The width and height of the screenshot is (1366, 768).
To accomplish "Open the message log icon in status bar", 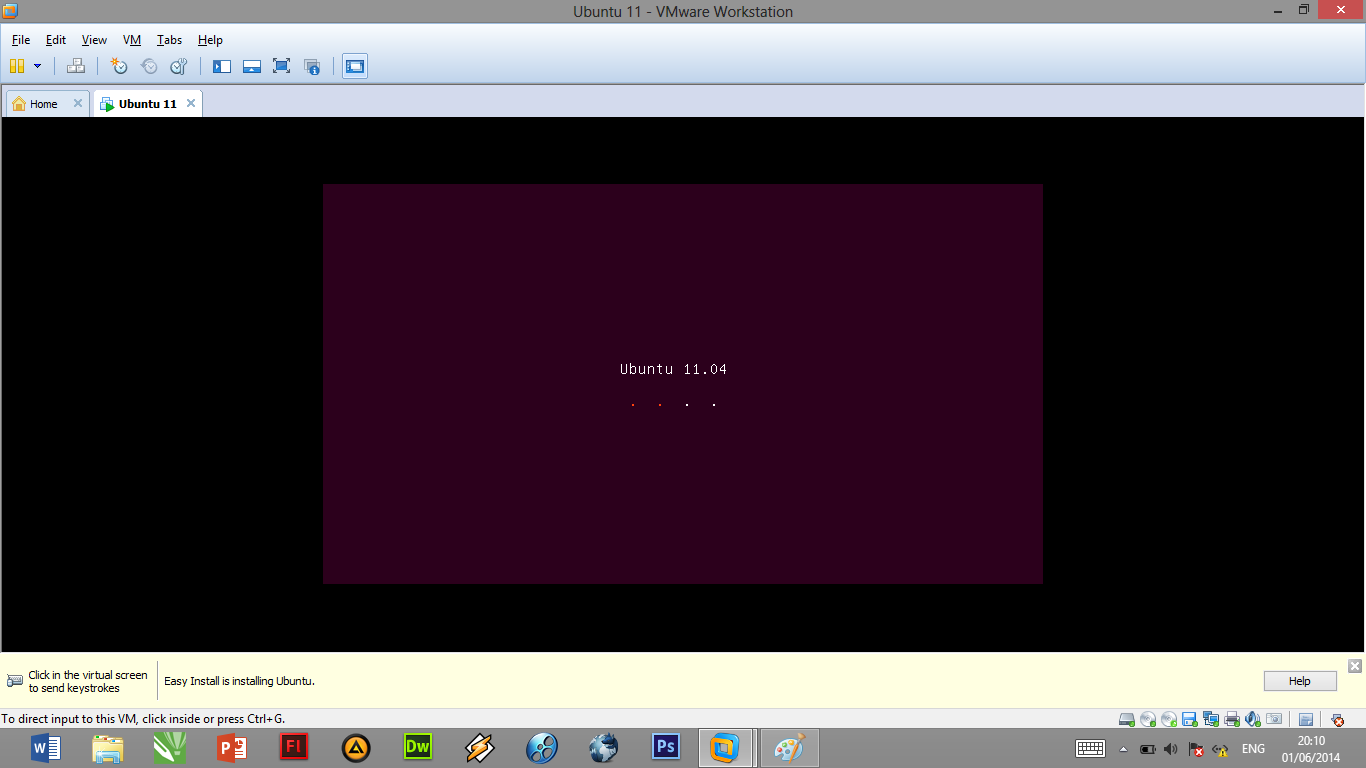I will 1306,719.
